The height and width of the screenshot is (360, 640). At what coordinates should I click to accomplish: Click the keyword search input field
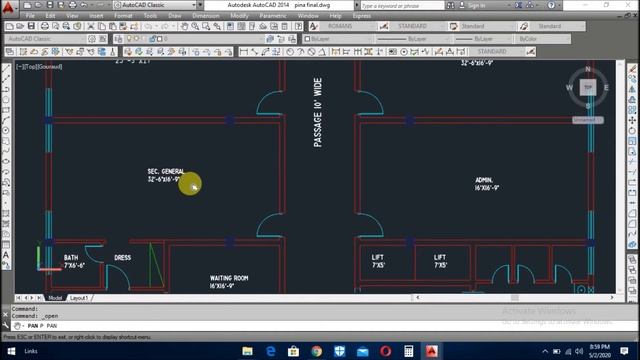point(402,5)
